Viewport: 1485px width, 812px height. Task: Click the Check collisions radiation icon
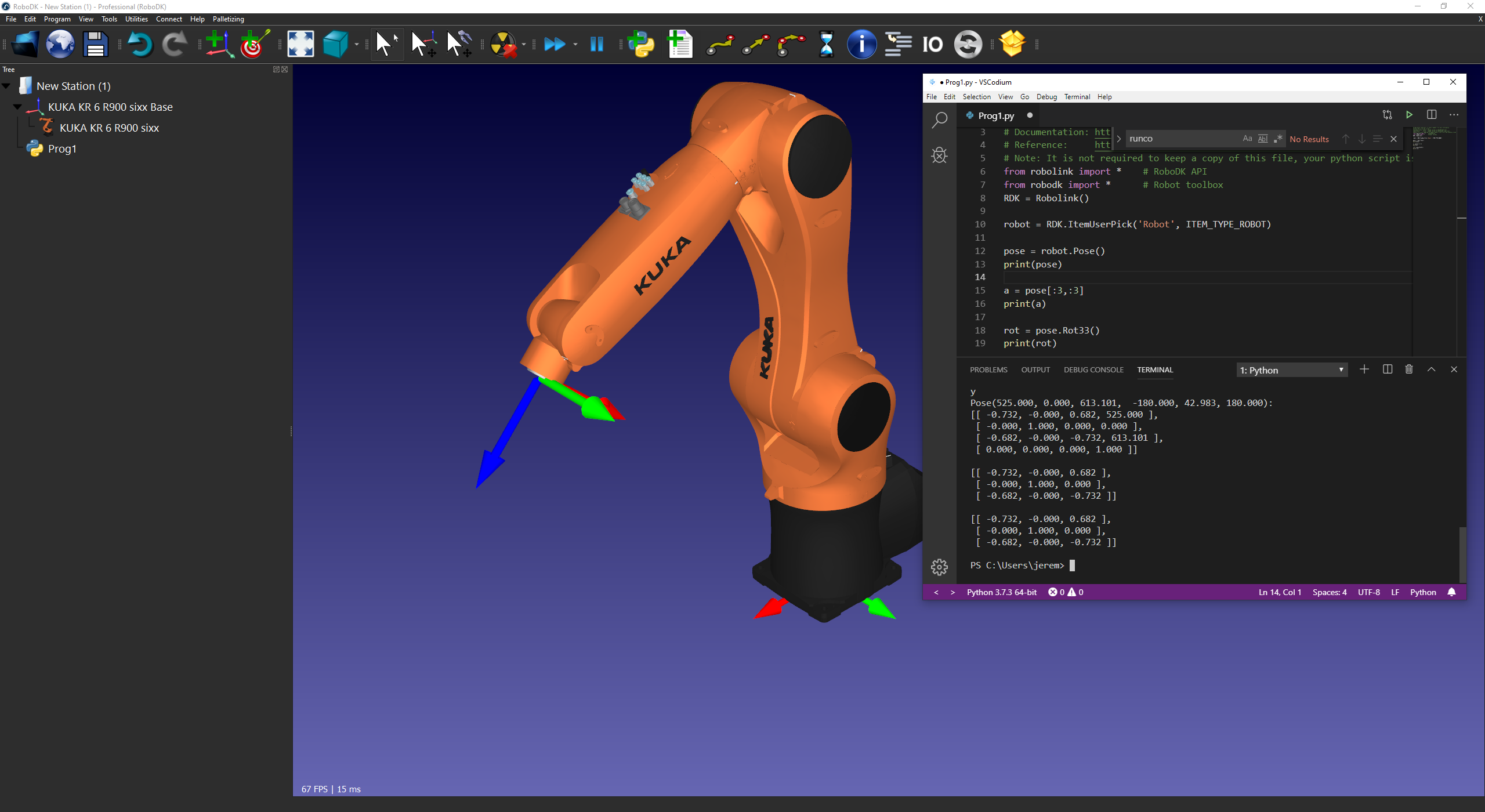503,44
